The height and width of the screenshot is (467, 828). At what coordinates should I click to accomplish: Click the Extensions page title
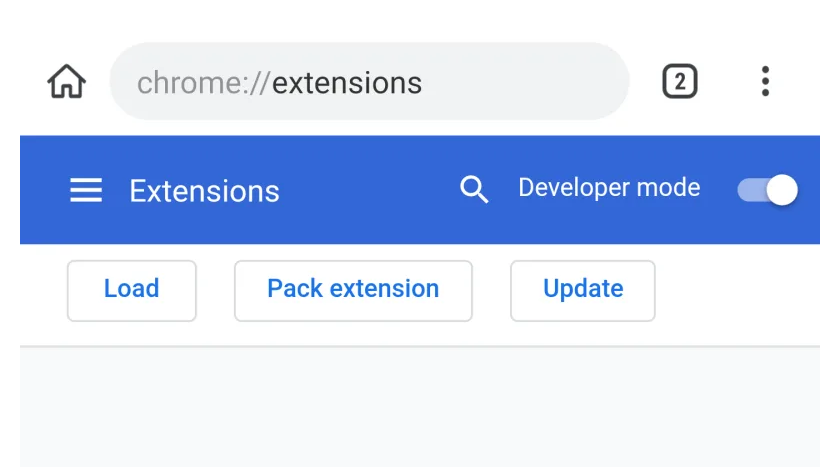coord(204,191)
